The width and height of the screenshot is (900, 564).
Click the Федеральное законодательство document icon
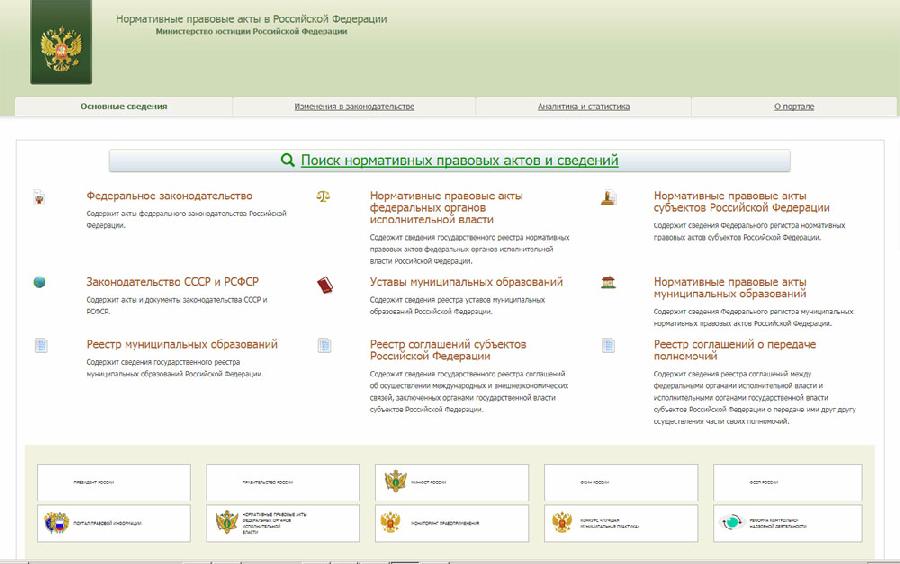point(39,197)
